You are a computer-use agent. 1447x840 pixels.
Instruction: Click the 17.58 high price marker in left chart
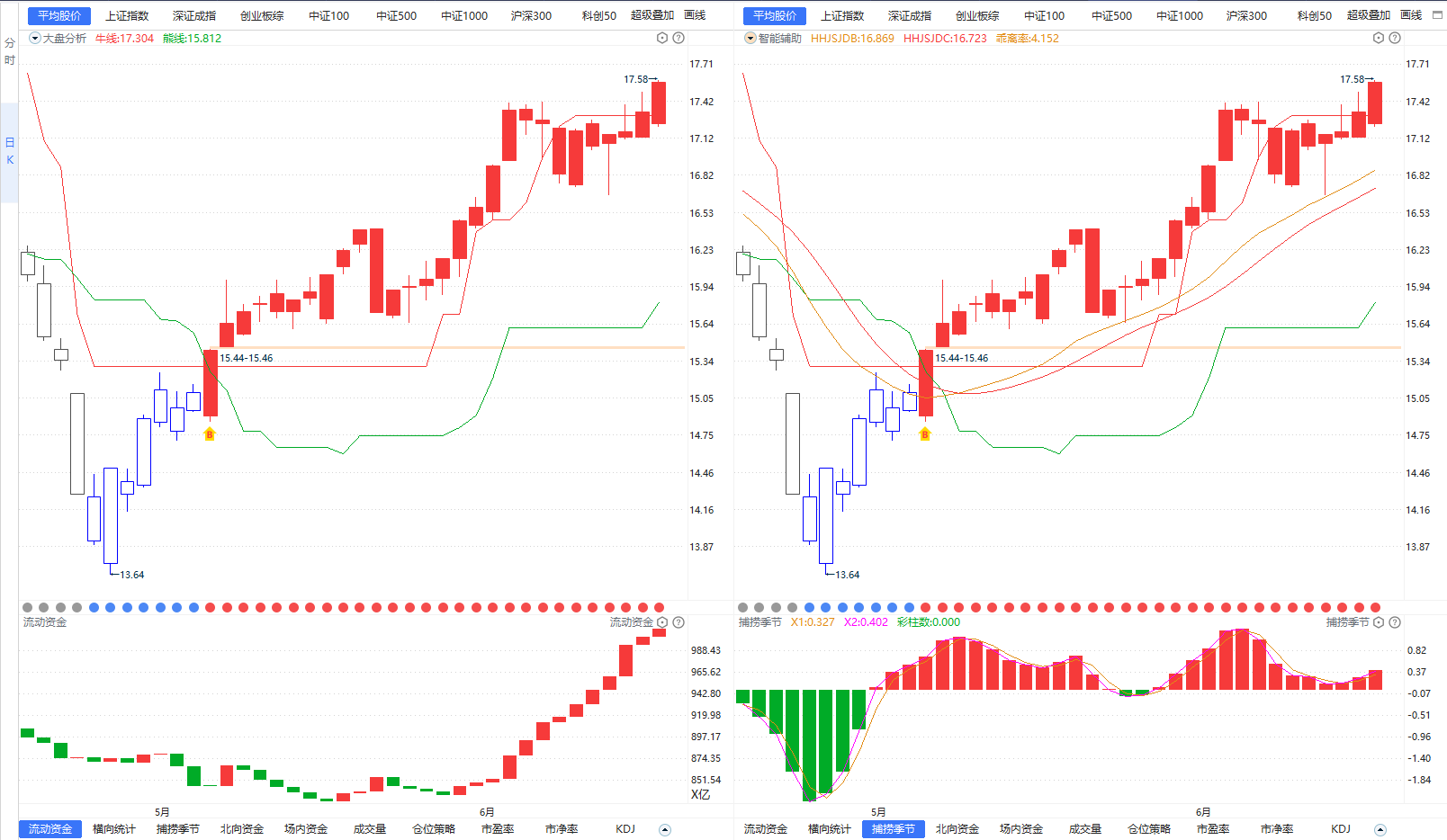click(640, 79)
